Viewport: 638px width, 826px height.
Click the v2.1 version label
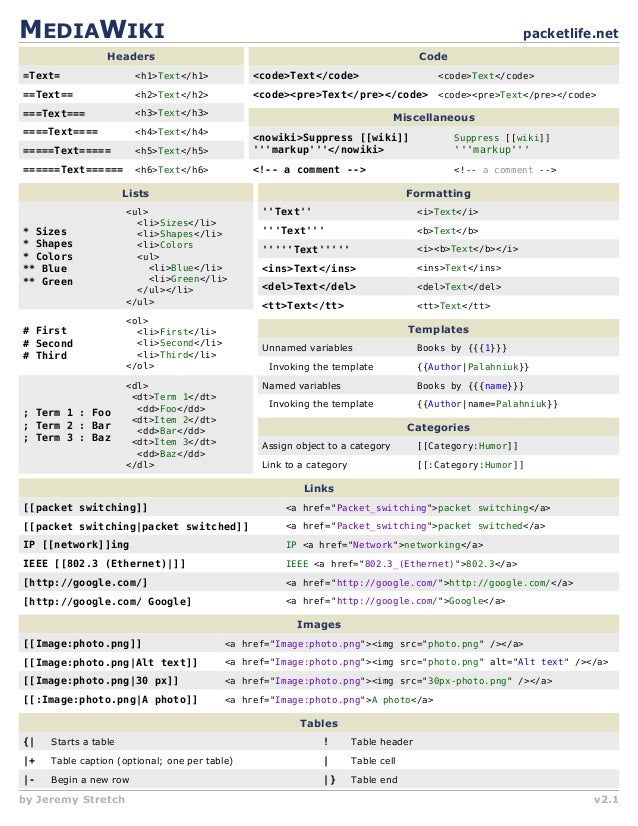pyautogui.click(x=606, y=800)
